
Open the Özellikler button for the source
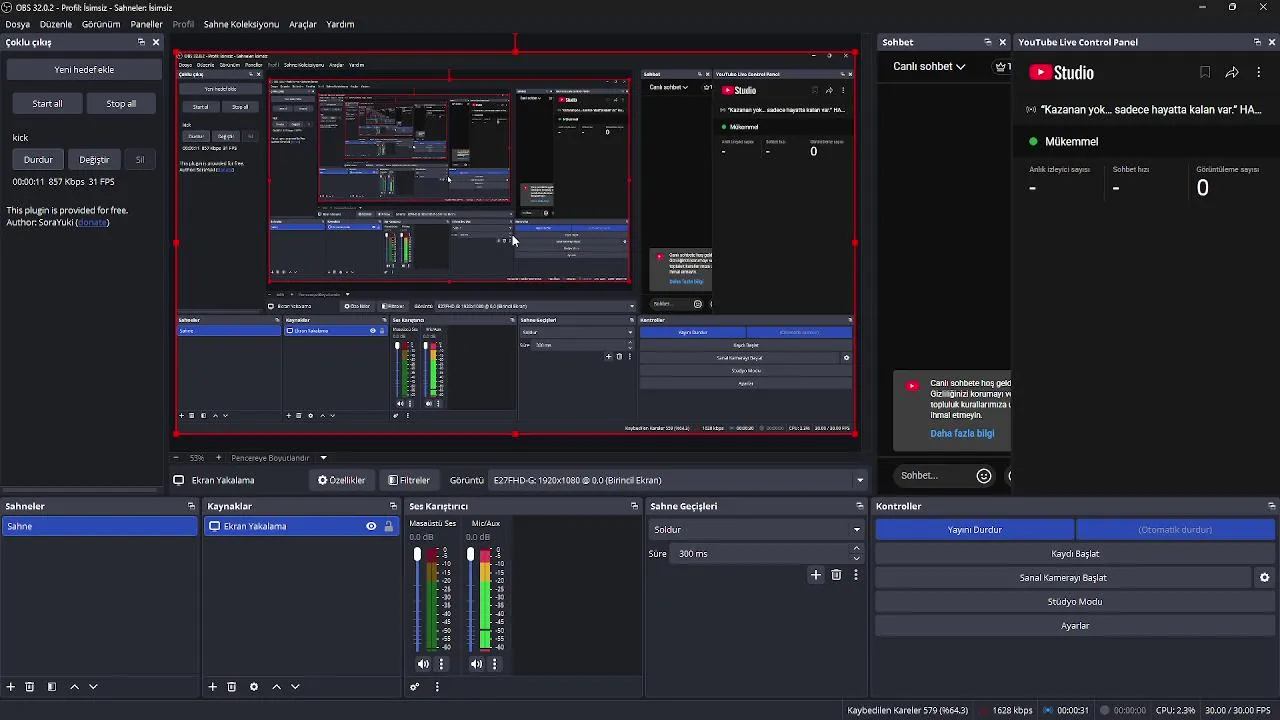(x=342, y=480)
